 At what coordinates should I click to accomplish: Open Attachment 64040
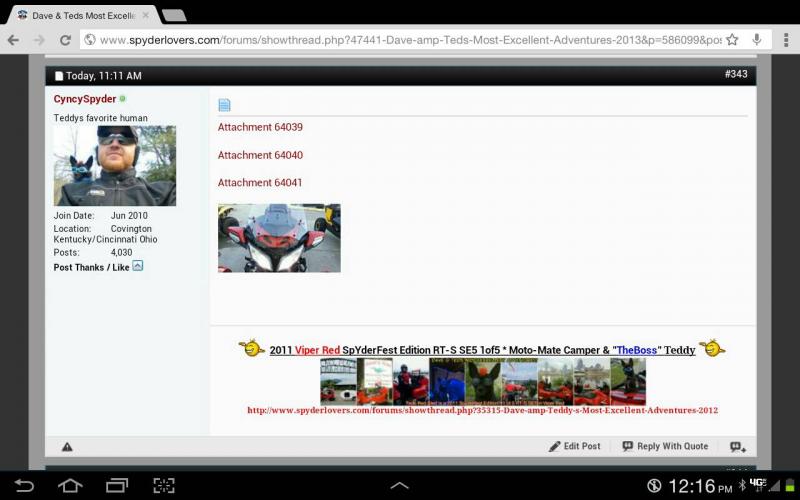[260, 155]
